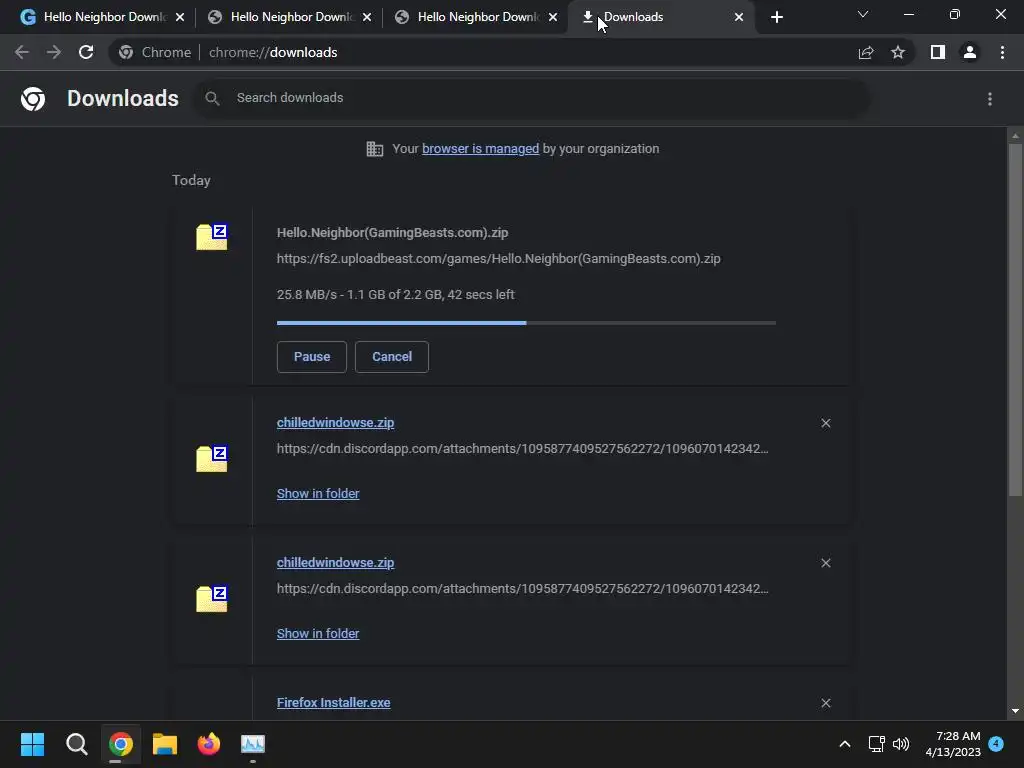Open network status tray icon
1024x768 pixels.
coord(876,744)
